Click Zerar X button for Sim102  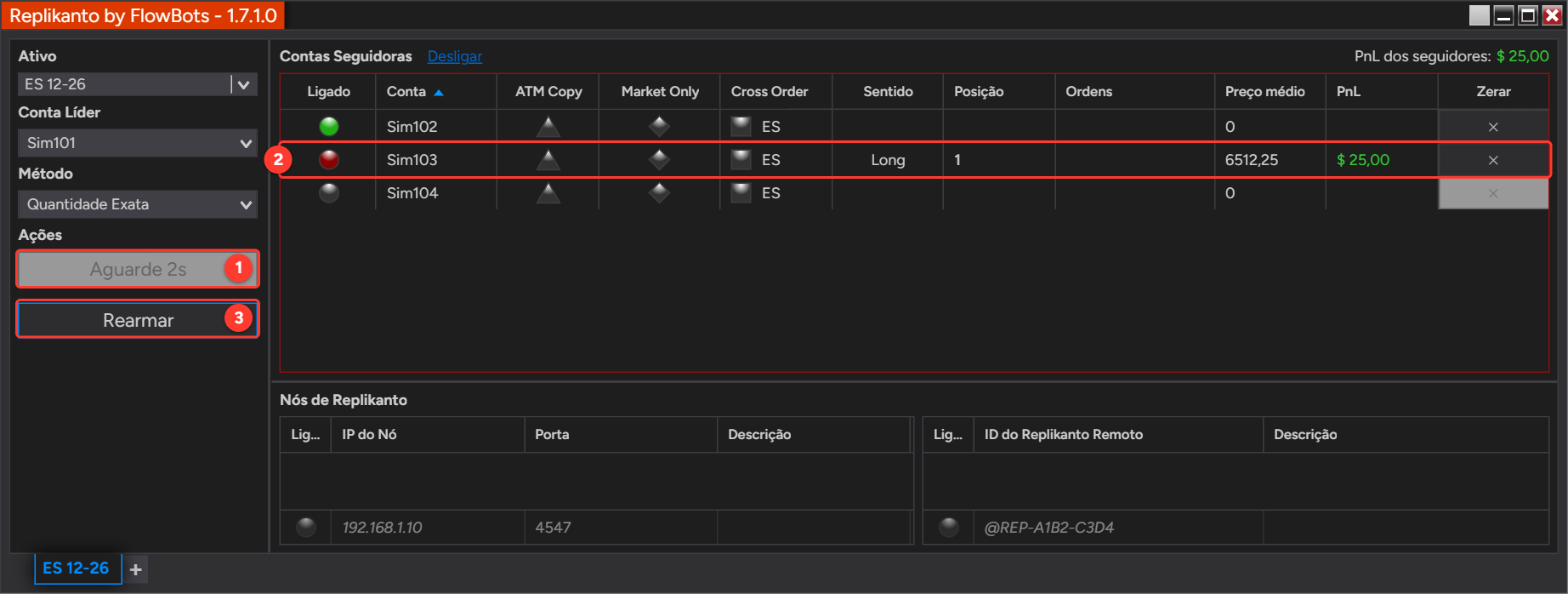tap(1493, 127)
